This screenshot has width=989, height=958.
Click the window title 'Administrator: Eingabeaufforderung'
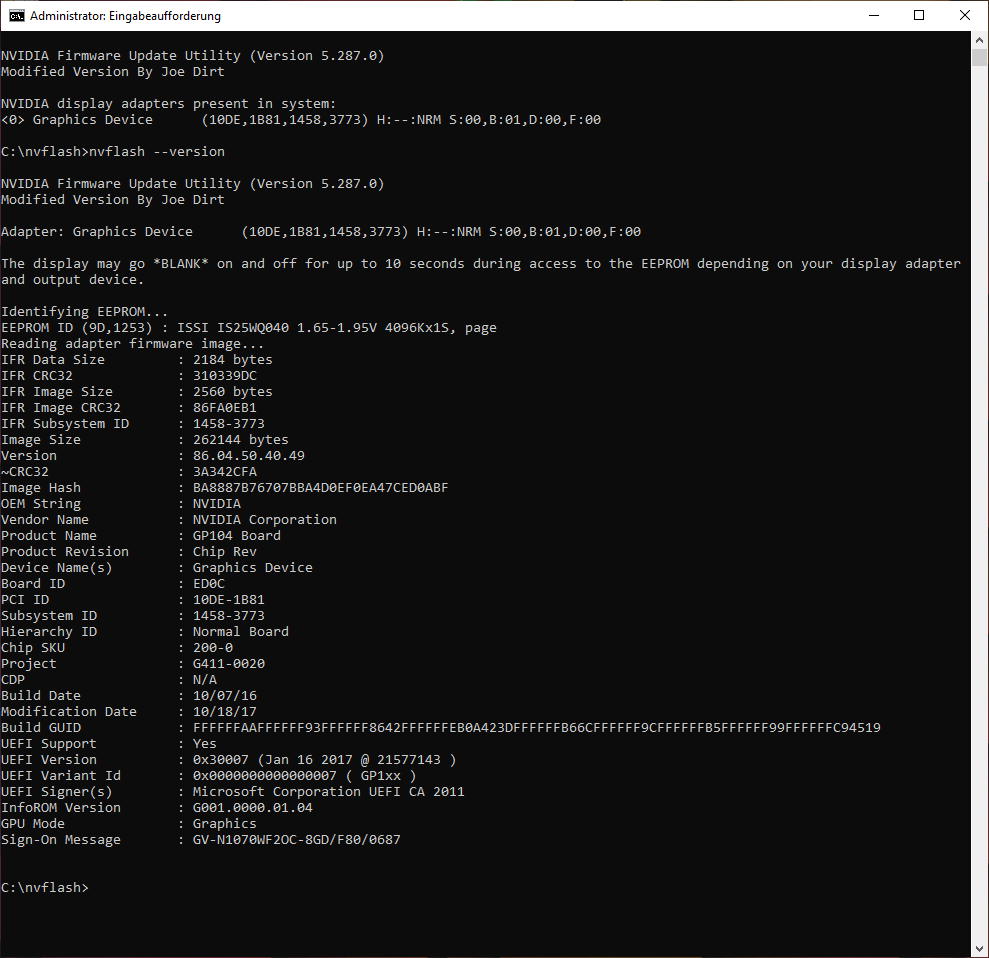(125, 16)
